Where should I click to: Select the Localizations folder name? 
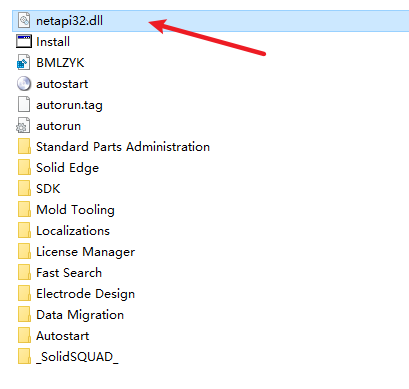click(x=73, y=231)
